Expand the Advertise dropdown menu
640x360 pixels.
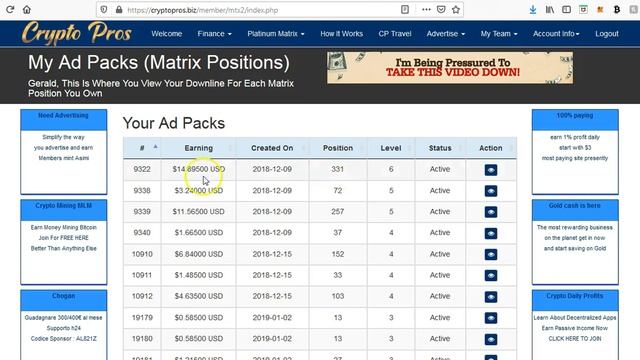click(x=445, y=34)
